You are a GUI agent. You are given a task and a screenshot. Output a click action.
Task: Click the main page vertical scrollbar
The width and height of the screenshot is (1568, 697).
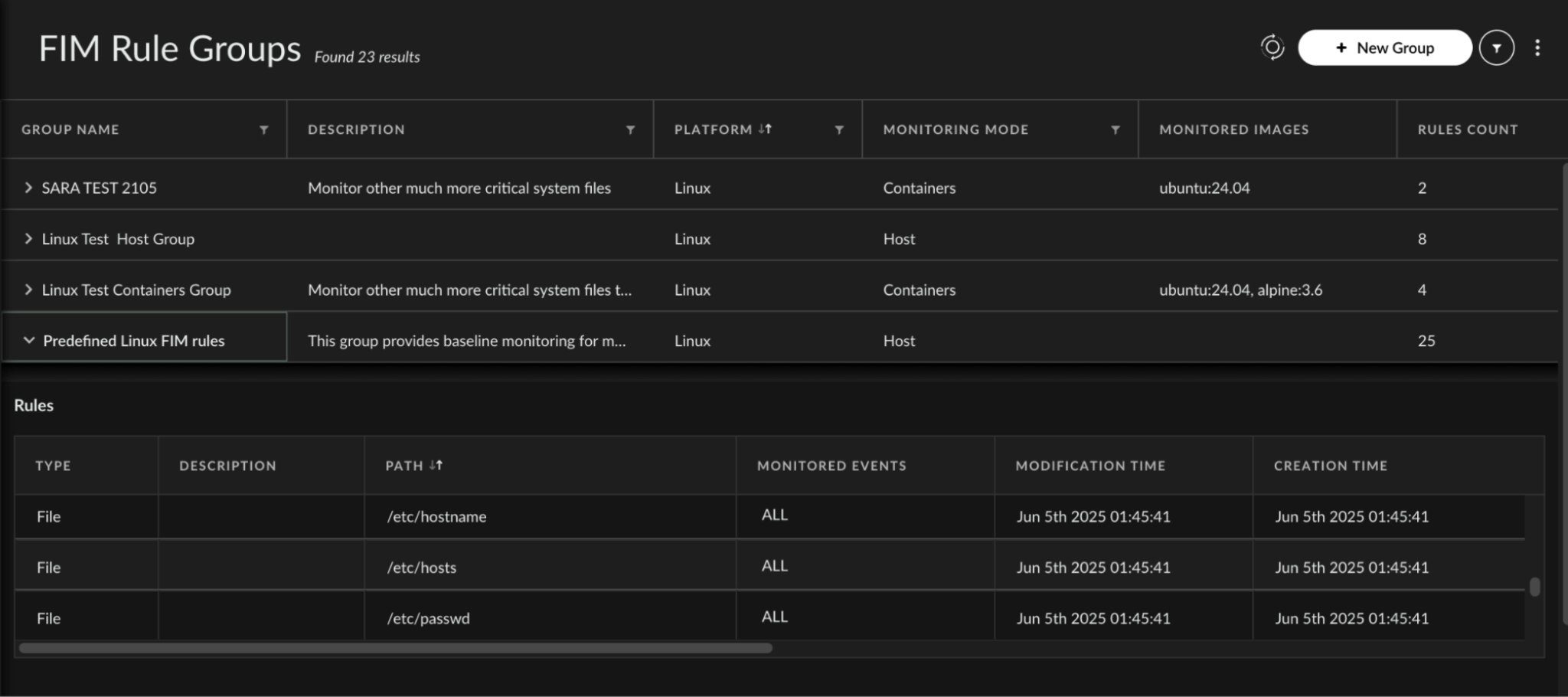coord(1563,392)
